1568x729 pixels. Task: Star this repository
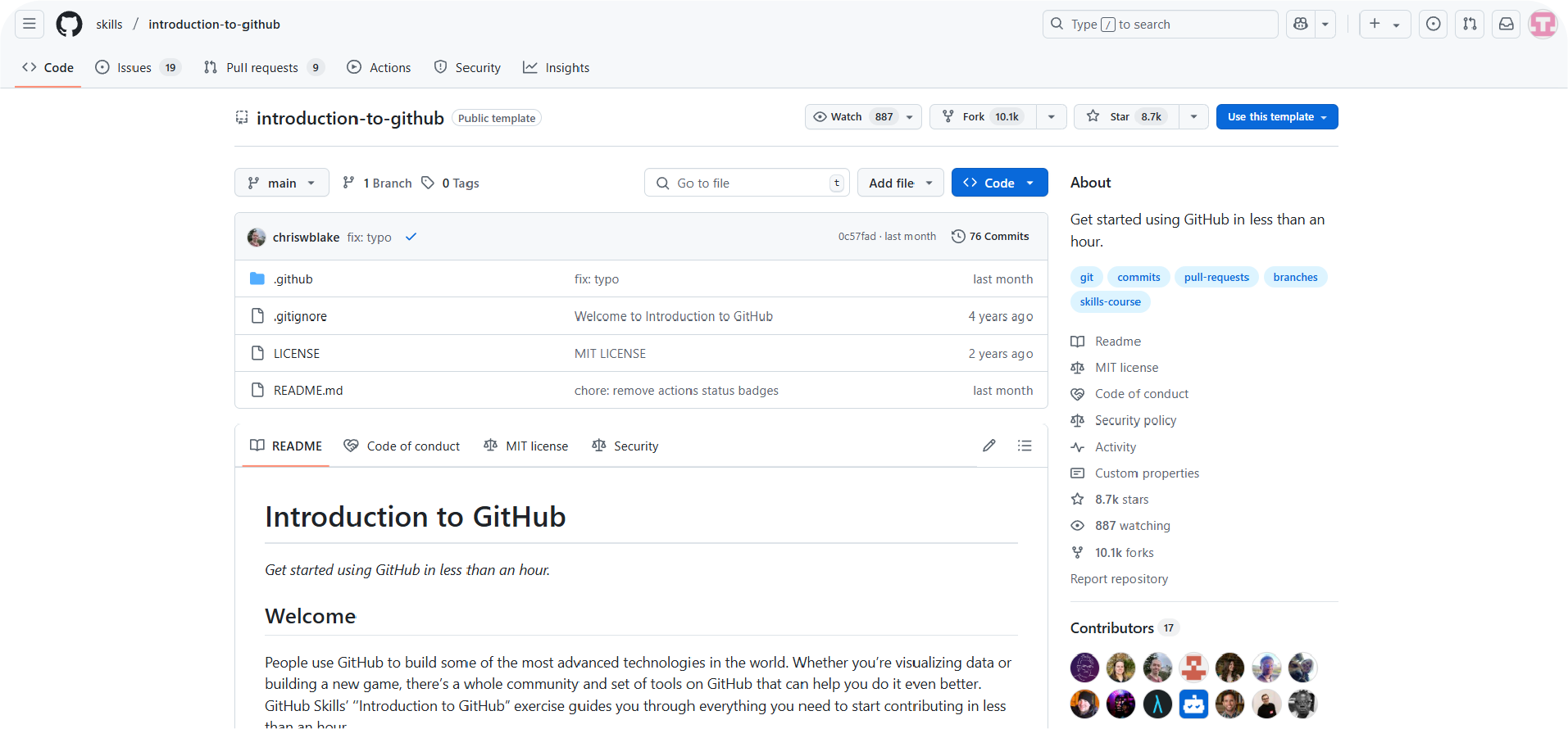[1127, 116]
